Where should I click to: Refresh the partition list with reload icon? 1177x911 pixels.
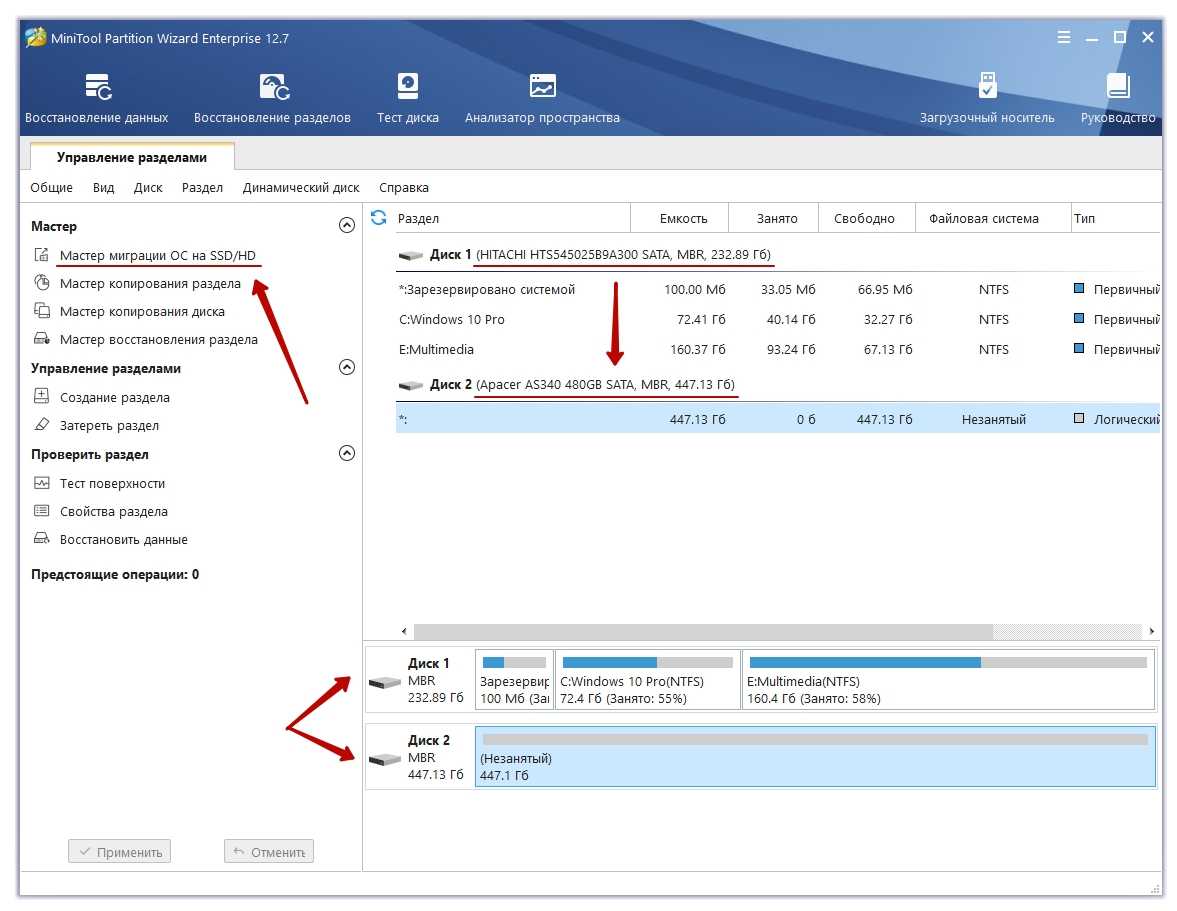pos(379,218)
